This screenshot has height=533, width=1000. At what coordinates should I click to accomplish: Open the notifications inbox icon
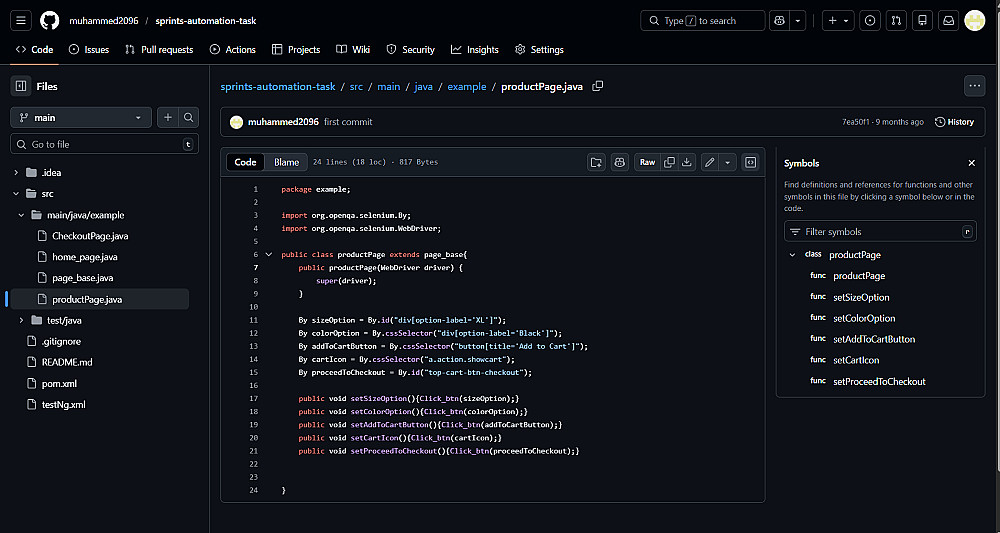(947, 20)
